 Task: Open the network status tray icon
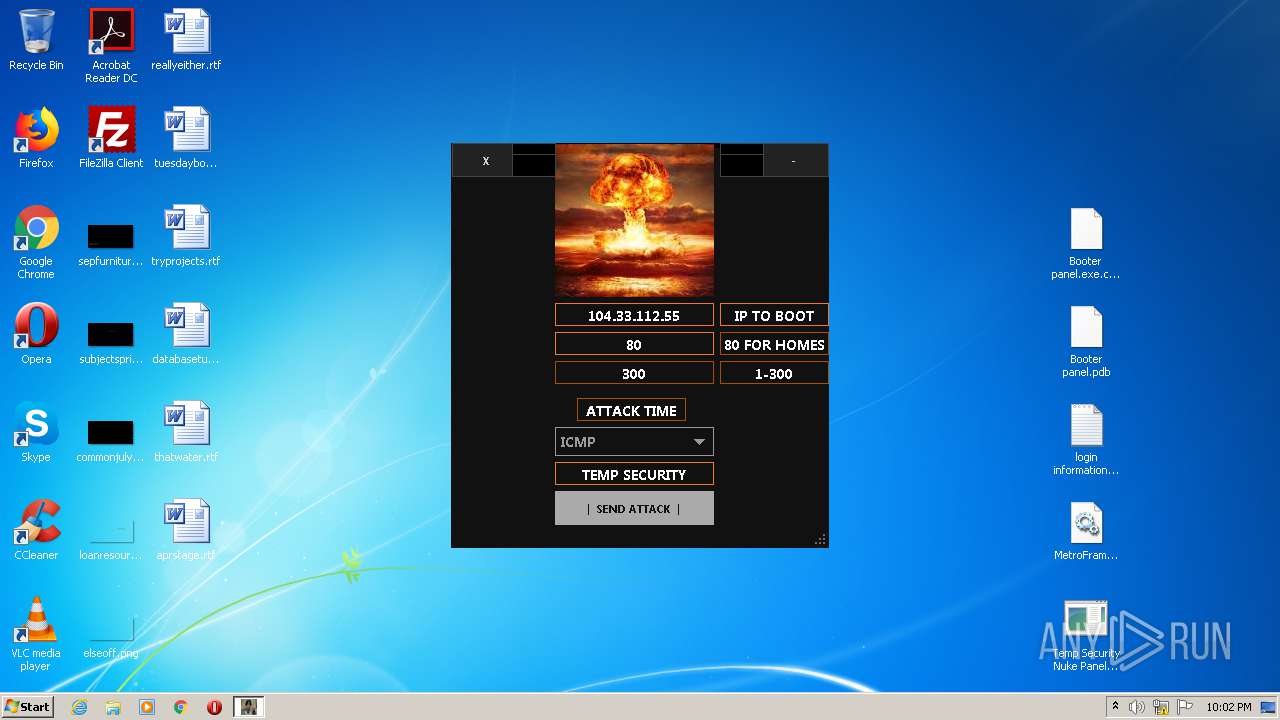(1161, 707)
